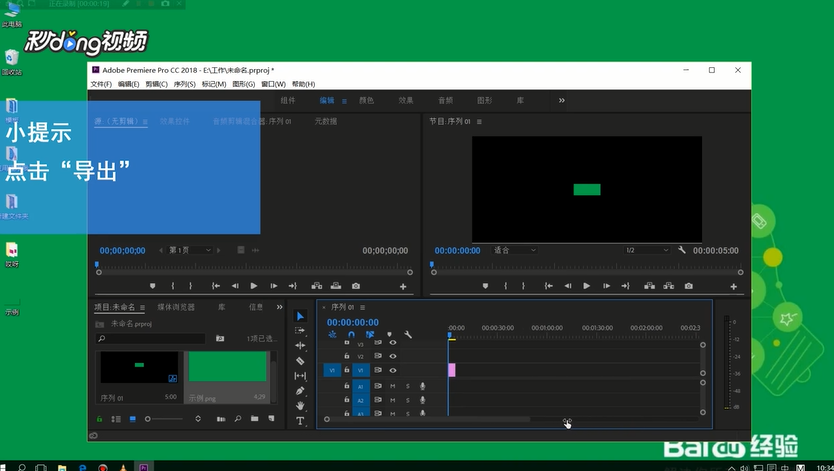
Task: Play the Program monitor
Action: coord(586,286)
